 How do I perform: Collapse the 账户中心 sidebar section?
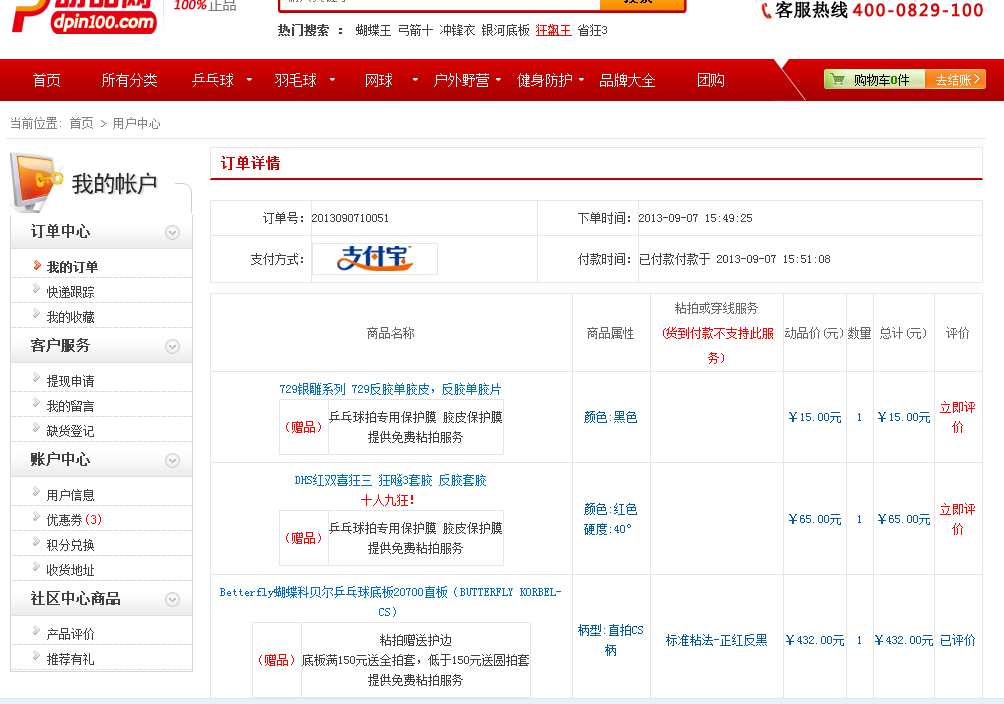[172, 461]
